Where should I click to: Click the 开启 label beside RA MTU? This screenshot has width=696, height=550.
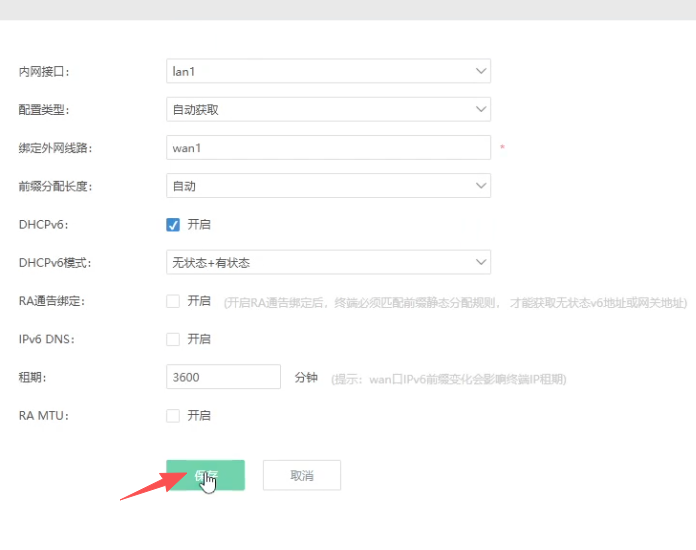pos(199,415)
